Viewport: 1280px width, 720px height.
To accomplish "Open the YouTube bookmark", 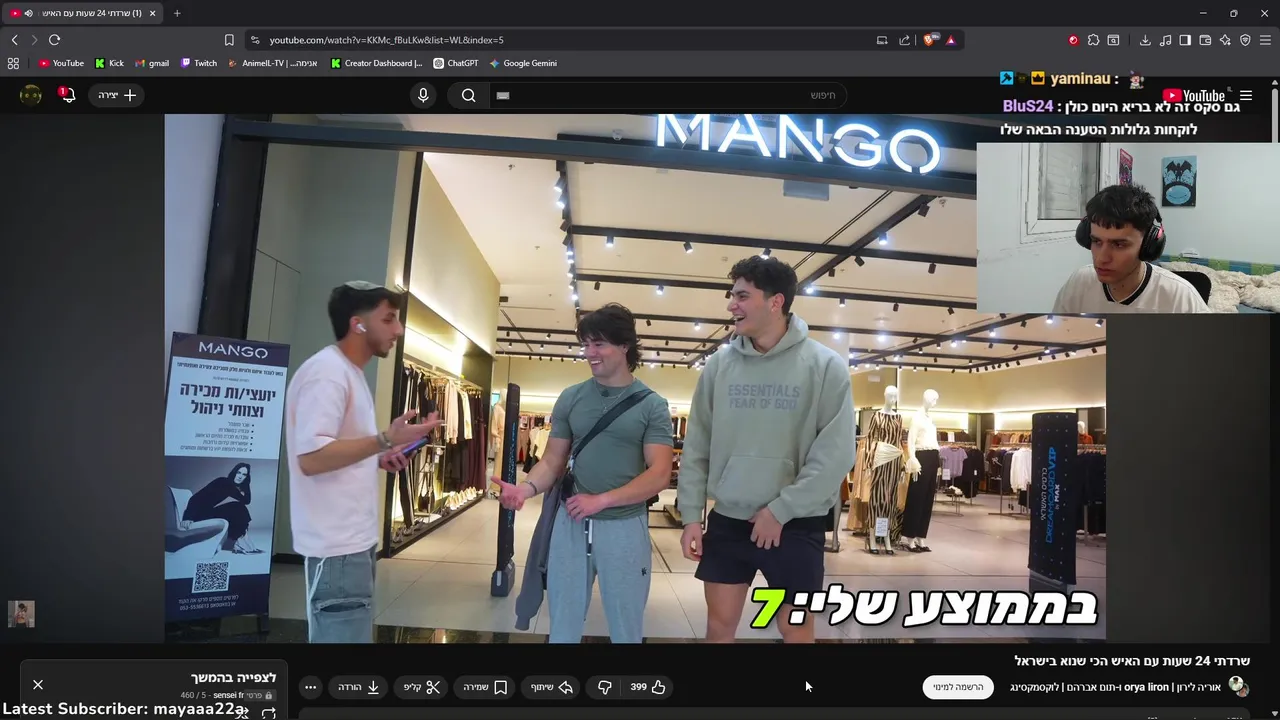I will [x=61, y=63].
